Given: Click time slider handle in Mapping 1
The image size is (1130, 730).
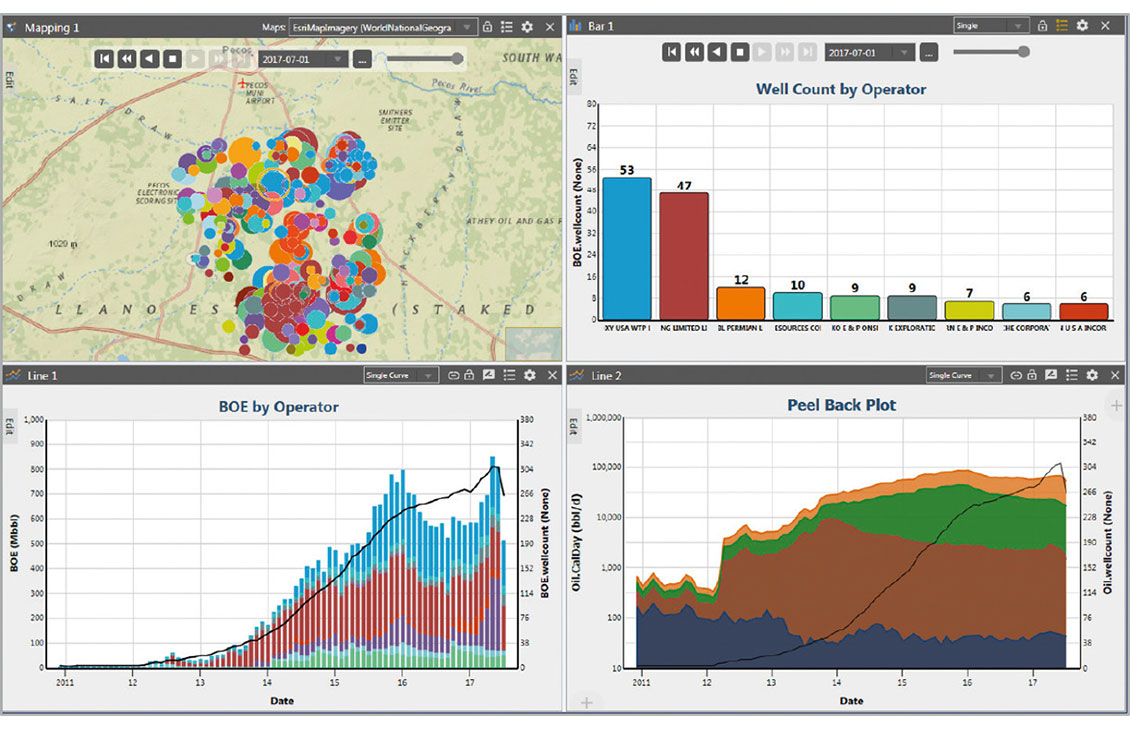Looking at the screenshot, I should [x=457, y=58].
